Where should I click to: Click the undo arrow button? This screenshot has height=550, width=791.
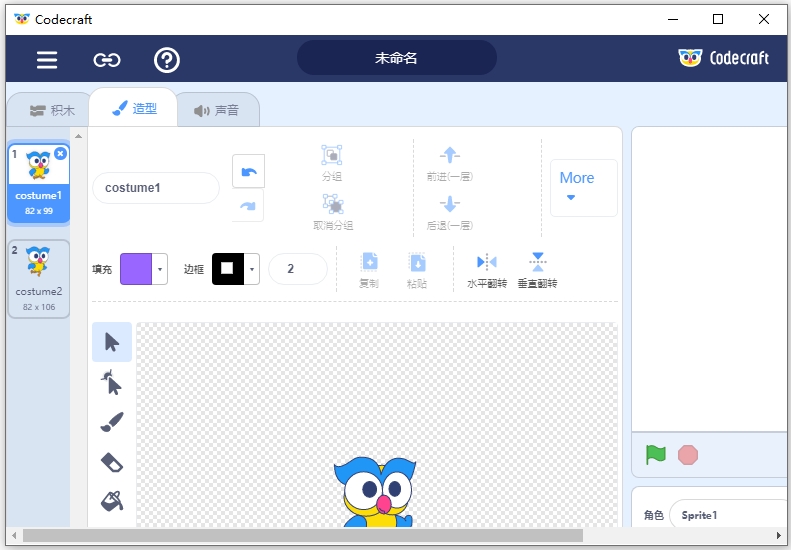coord(248,171)
